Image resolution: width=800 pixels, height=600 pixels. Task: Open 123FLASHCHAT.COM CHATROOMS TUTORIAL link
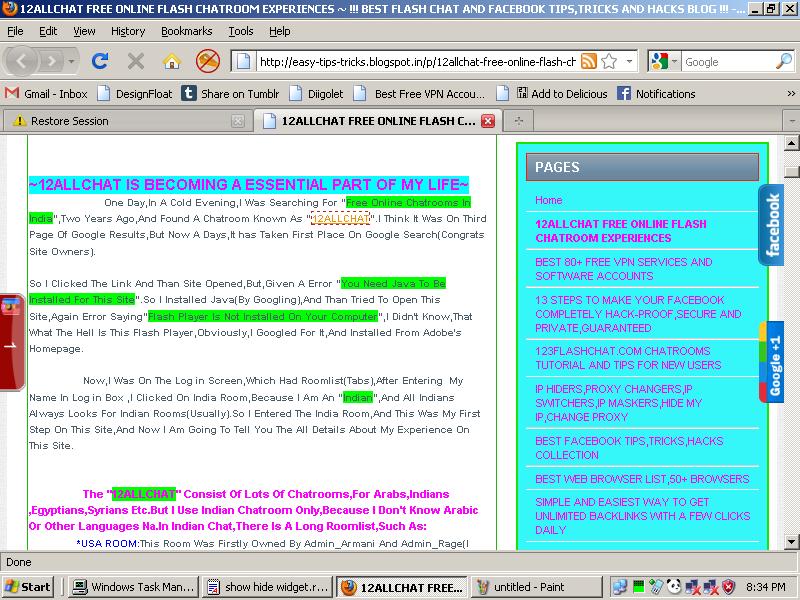click(628, 358)
